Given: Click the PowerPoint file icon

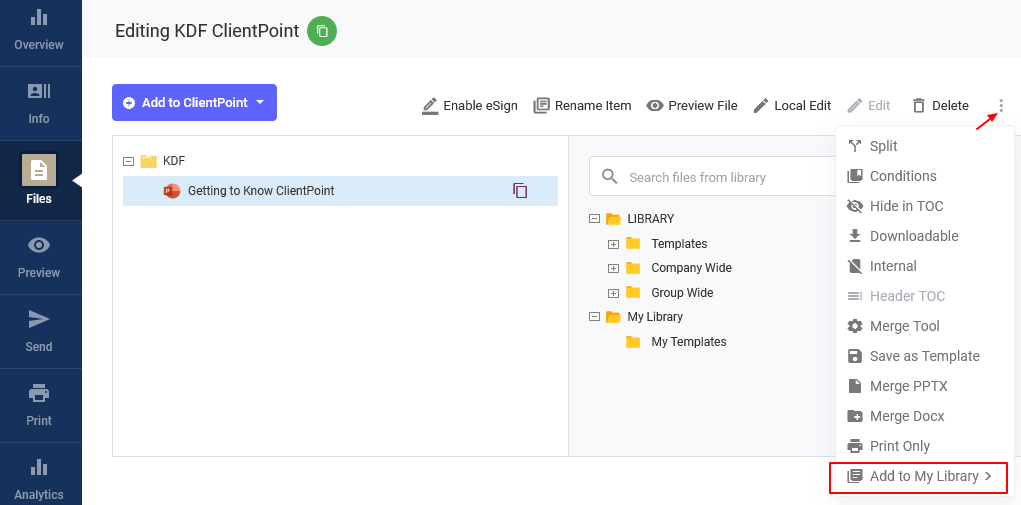Looking at the screenshot, I should pyautogui.click(x=172, y=191).
